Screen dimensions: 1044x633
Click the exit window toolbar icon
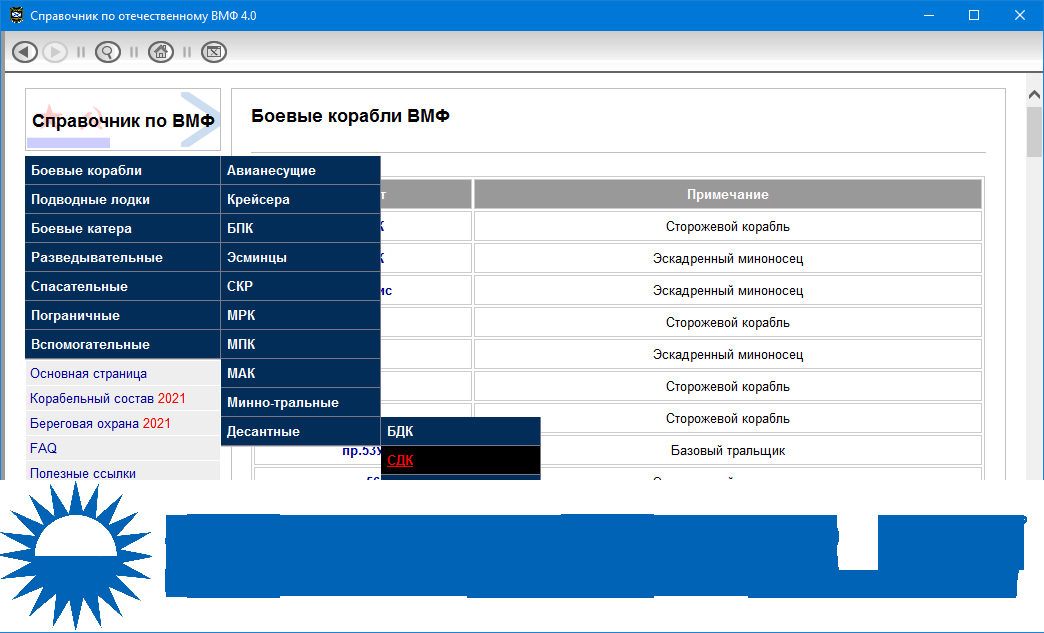pyautogui.click(x=213, y=52)
